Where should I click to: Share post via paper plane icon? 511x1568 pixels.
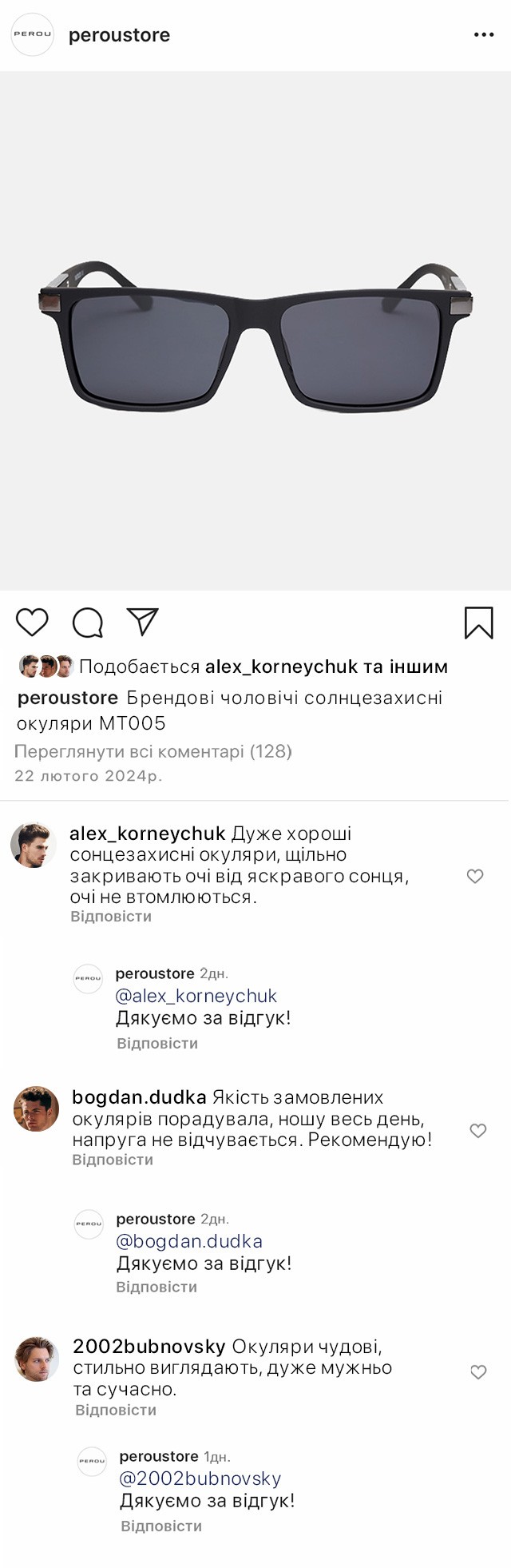point(142,622)
